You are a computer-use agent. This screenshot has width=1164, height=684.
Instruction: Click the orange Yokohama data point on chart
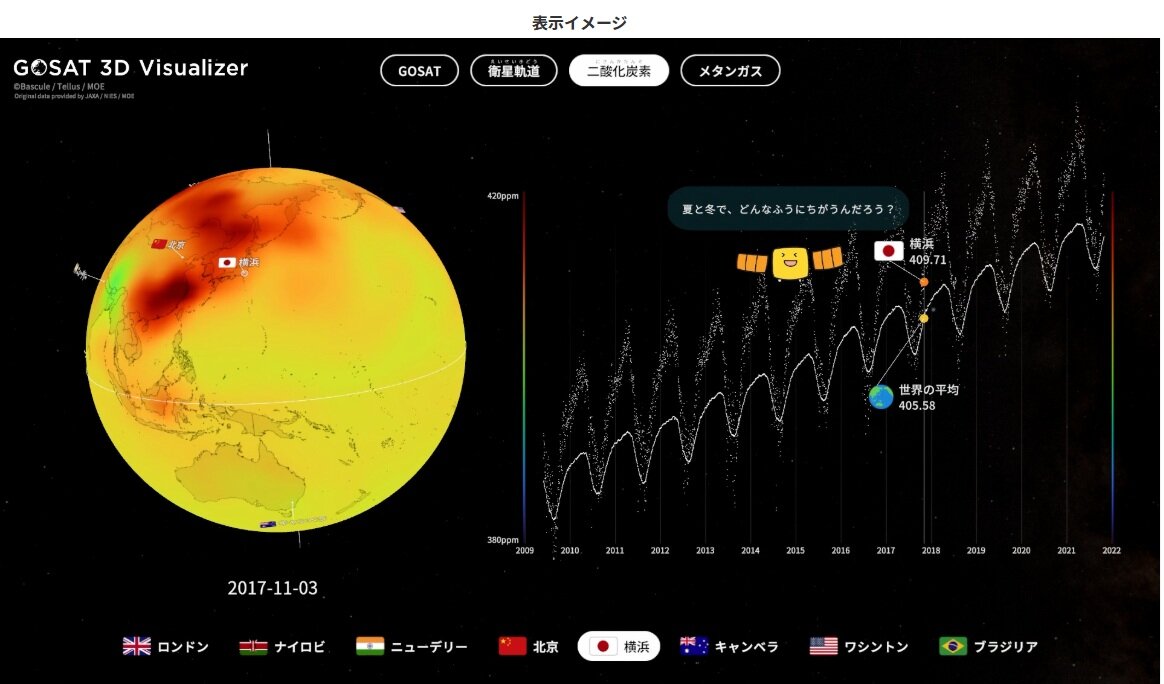[x=923, y=282]
